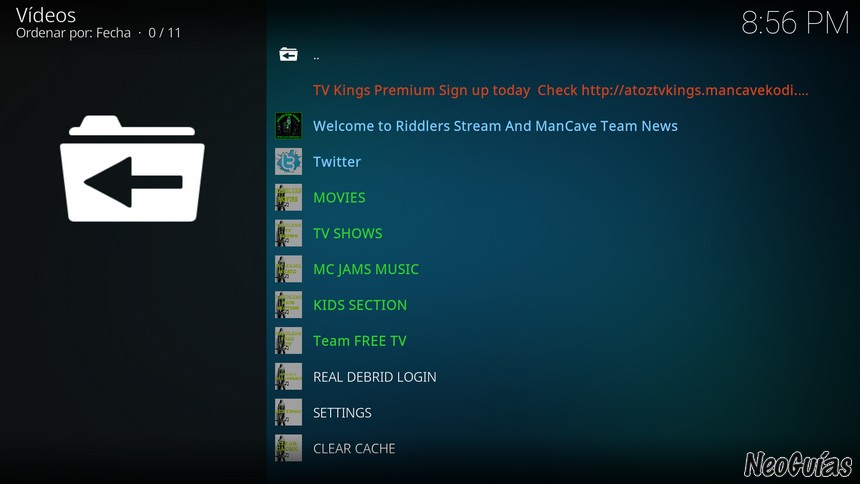Viewport: 860px width, 484px height.
Task: Click the SETTINGS thumbnail icon
Action: point(288,413)
